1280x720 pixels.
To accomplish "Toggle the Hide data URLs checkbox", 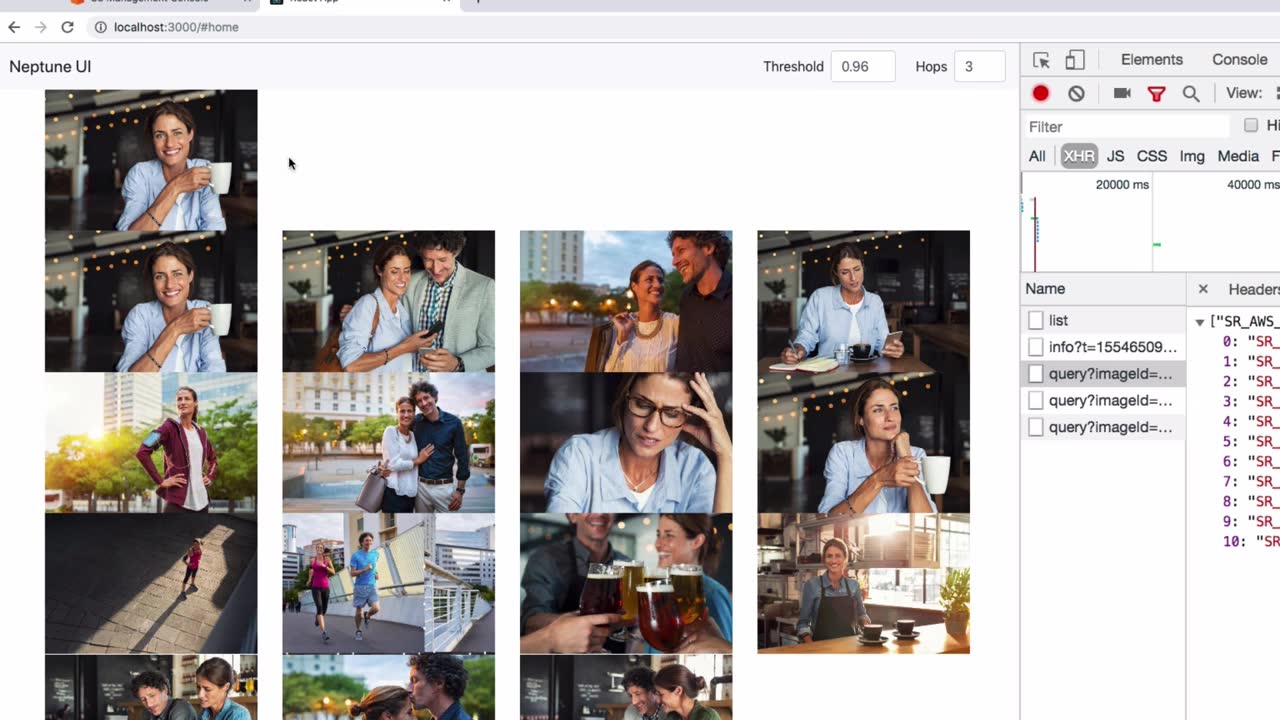I will (x=1251, y=125).
